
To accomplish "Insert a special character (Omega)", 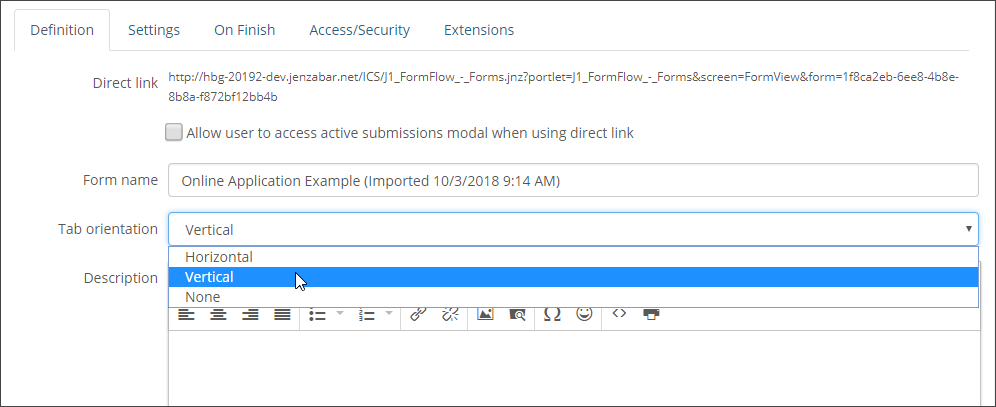I will [552, 315].
